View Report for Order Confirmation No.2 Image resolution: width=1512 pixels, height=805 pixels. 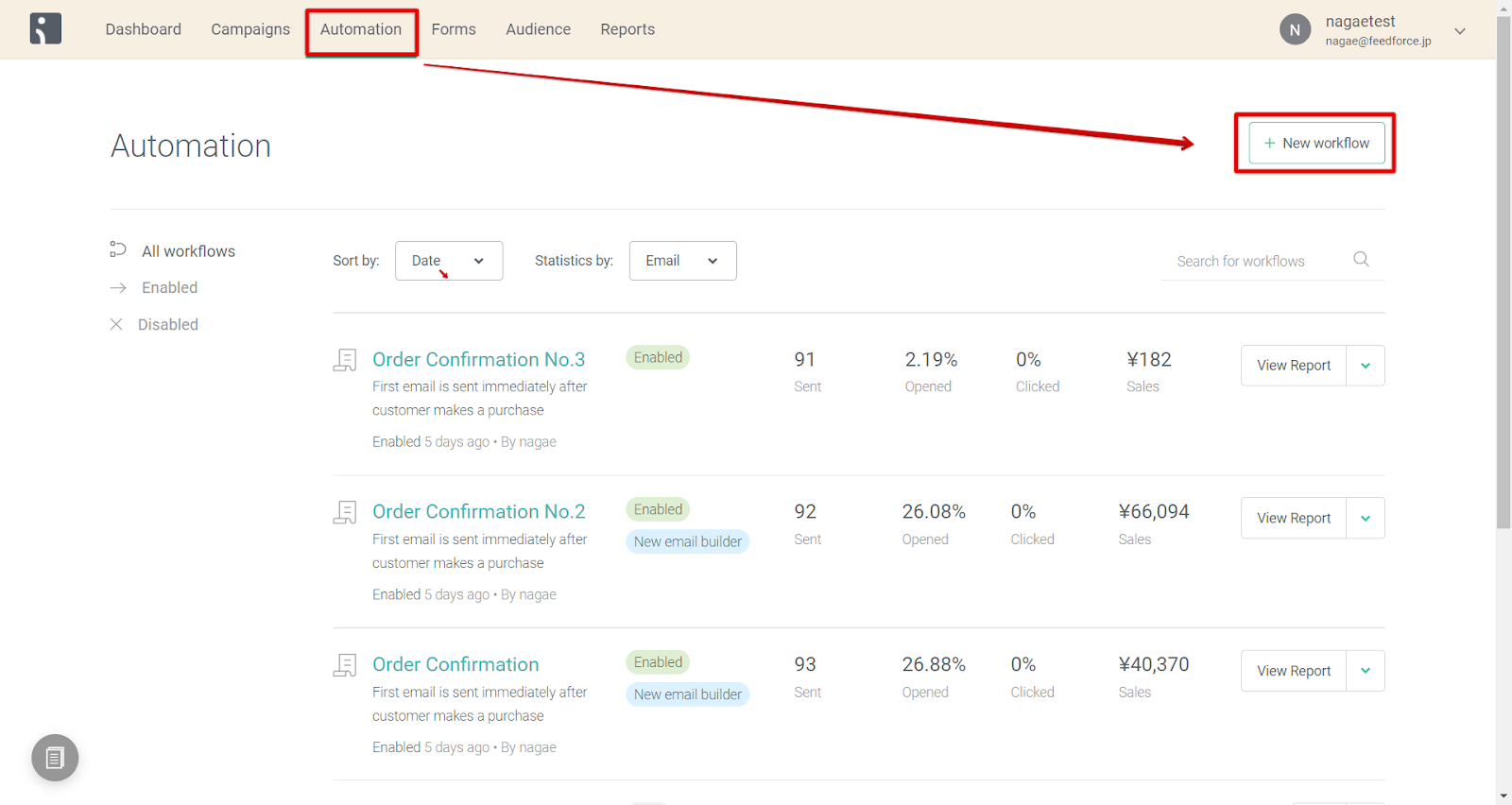[1293, 518]
